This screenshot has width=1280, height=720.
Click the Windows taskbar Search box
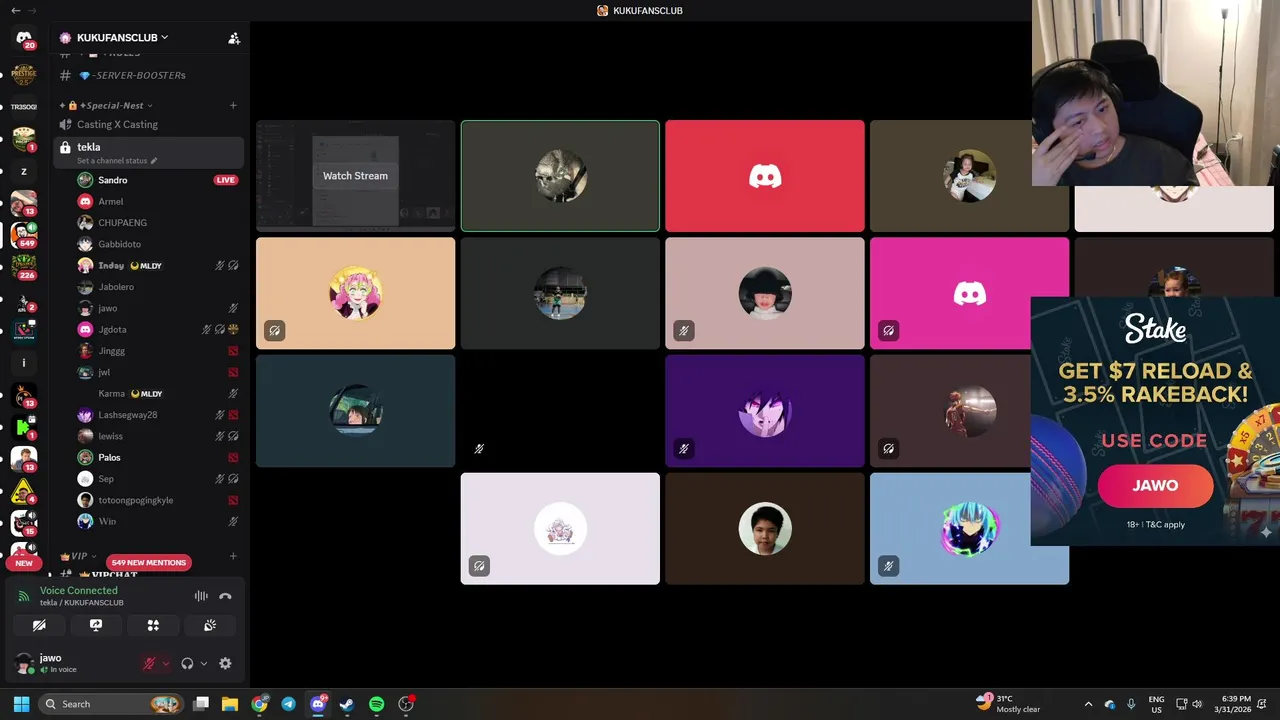coord(110,704)
